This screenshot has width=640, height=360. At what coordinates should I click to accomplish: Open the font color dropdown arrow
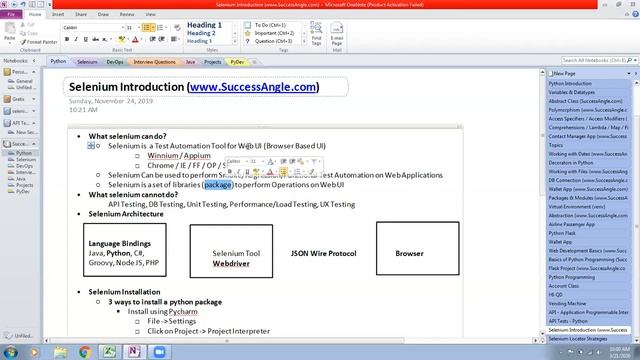(x=141, y=39)
